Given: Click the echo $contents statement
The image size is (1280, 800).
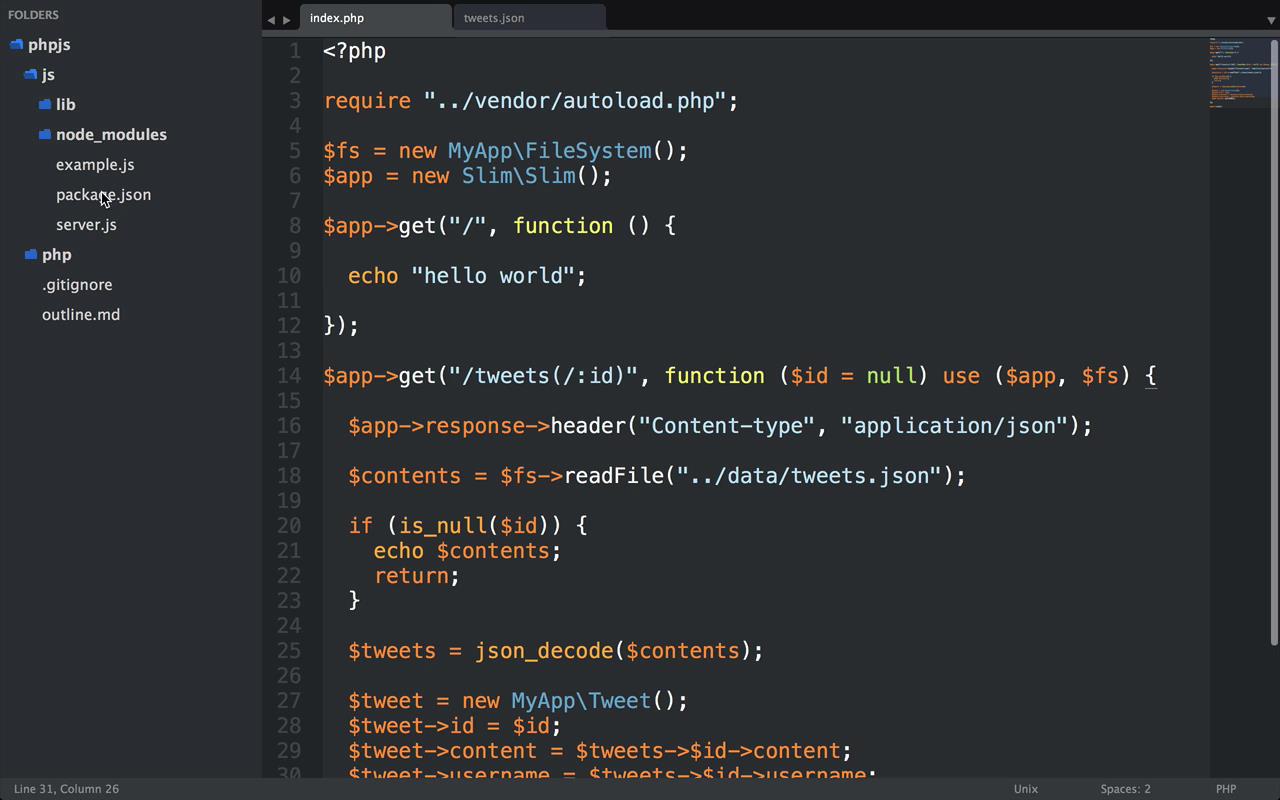Looking at the screenshot, I should [x=467, y=551].
